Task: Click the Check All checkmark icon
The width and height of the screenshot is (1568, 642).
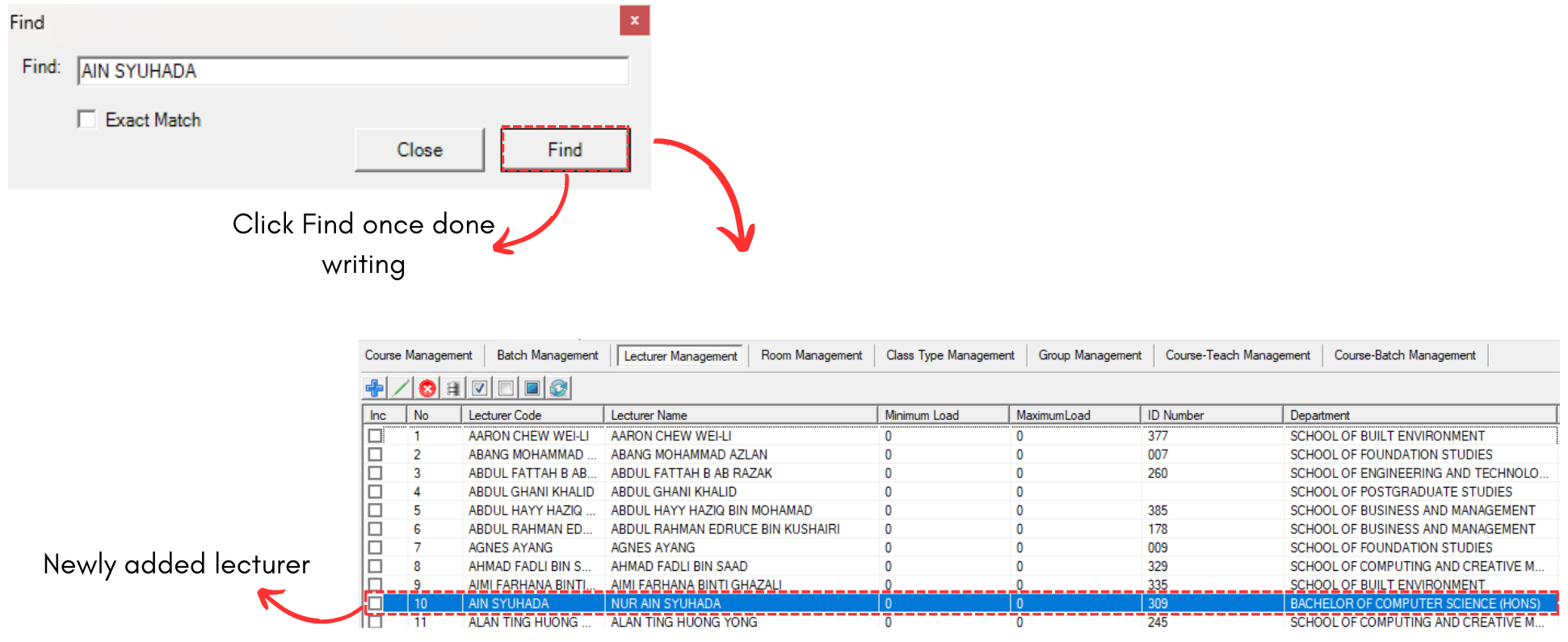Action: tap(480, 388)
